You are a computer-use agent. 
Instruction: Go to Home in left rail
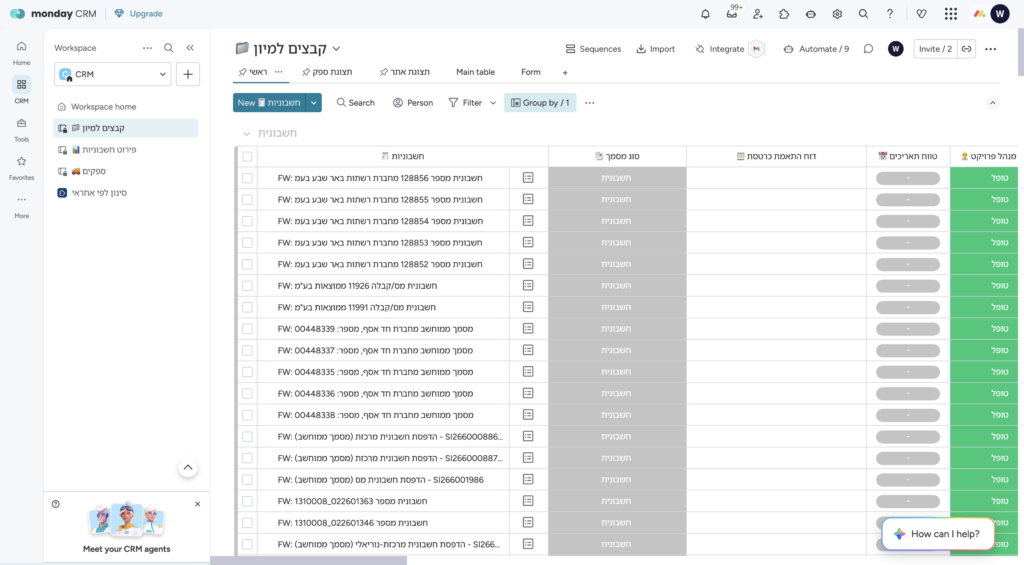point(22,53)
